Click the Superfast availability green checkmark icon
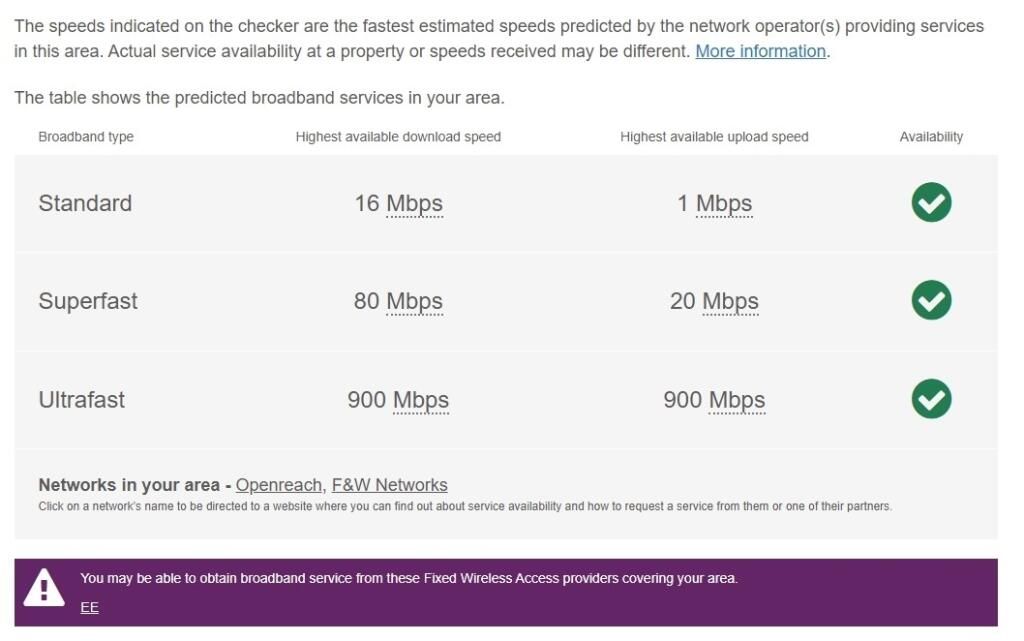Viewport: 1024px width, 641px height. click(931, 300)
